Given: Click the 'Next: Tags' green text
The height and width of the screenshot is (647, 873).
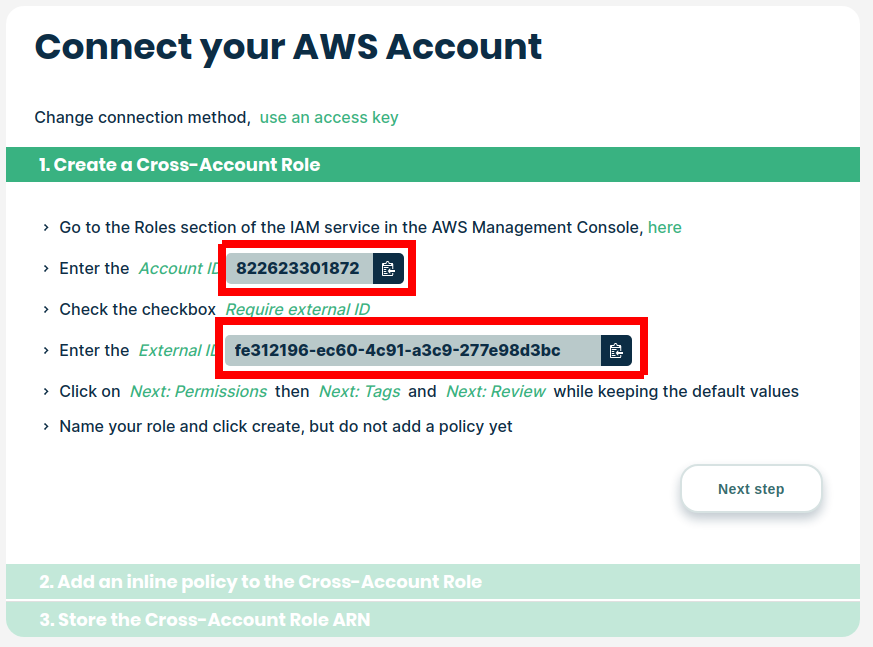Looking at the screenshot, I should point(359,391).
